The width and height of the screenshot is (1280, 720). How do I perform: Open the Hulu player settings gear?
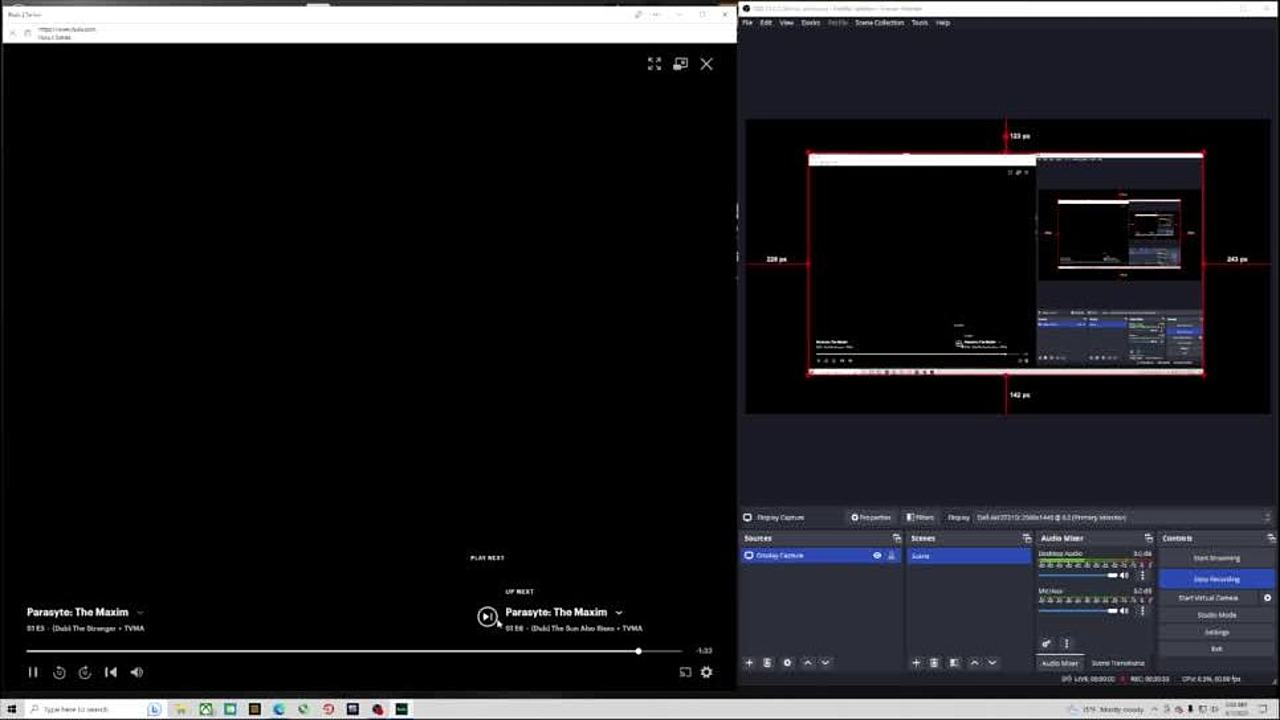pos(706,672)
